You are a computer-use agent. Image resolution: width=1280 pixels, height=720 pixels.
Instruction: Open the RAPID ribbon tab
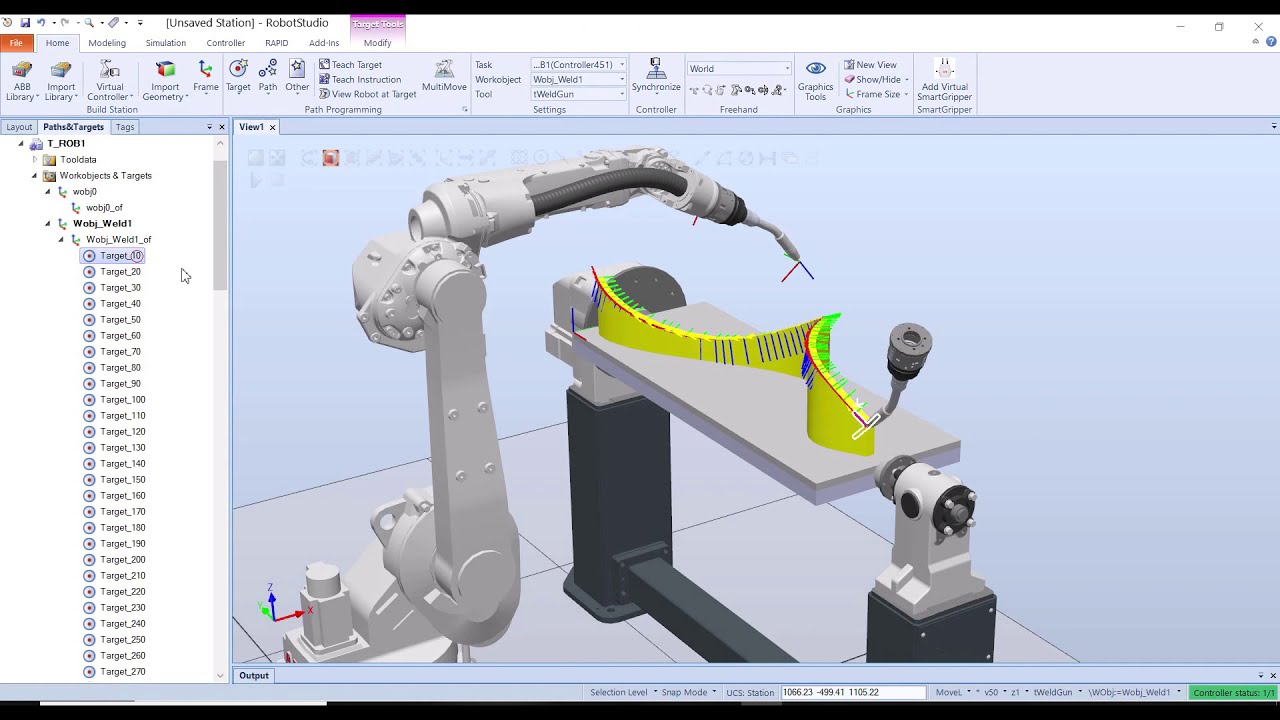click(276, 43)
